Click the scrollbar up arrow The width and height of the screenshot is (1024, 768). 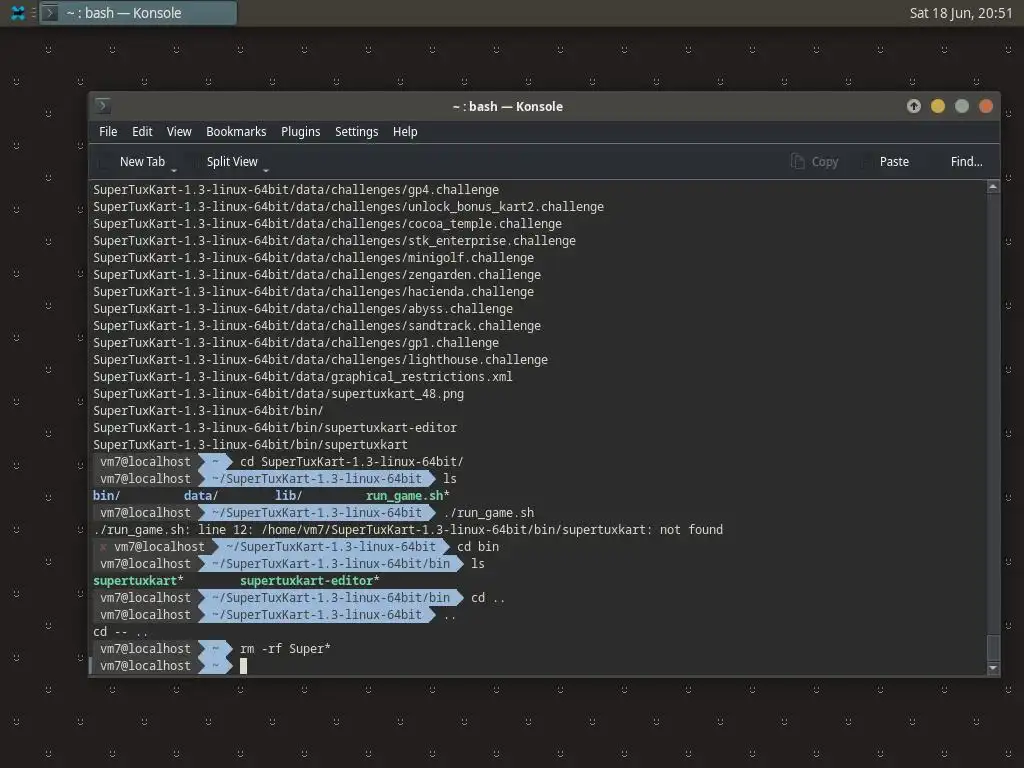tap(993, 187)
